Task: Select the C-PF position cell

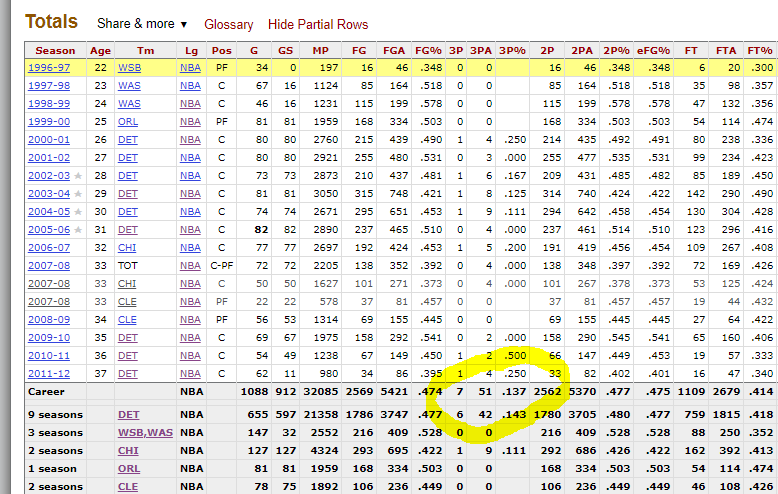Action: pyautogui.click(x=221, y=266)
